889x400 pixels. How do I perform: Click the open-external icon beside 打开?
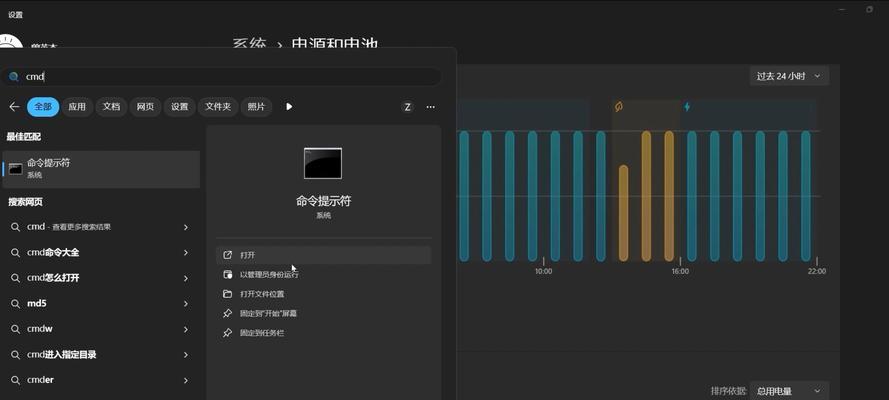coord(227,255)
